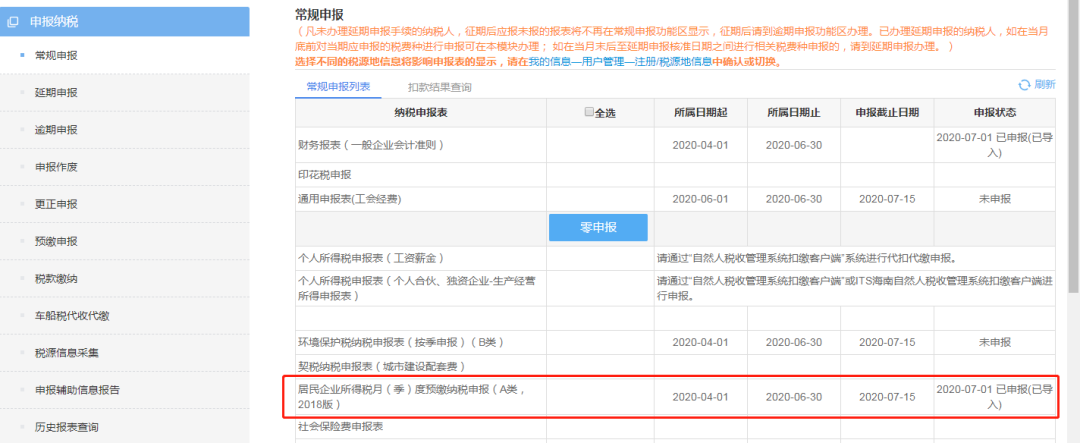Open 税款缴纳 in the sidebar
1080x443 pixels.
click(x=56, y=278)
